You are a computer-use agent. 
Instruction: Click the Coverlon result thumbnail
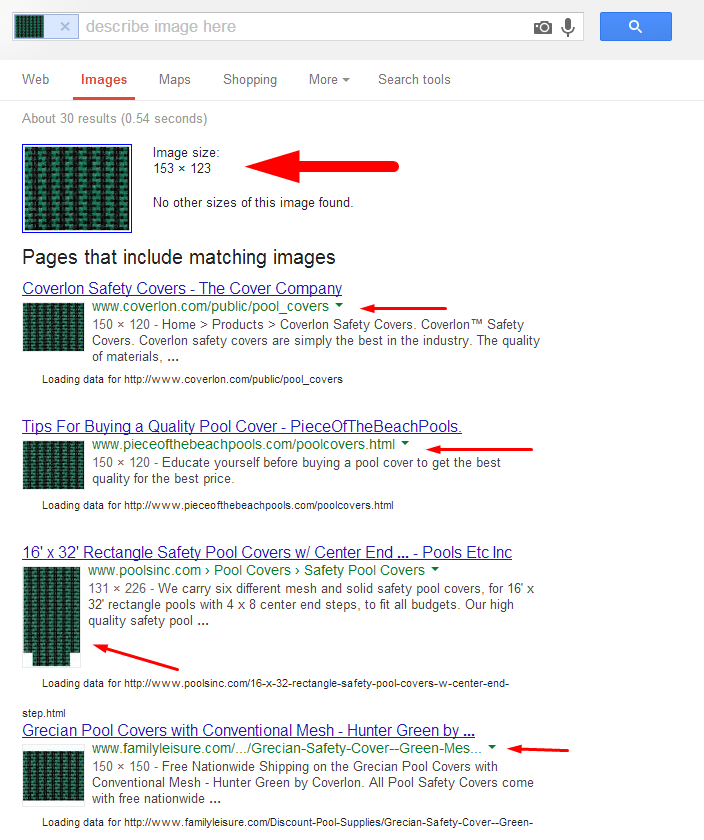click(53, 327)
